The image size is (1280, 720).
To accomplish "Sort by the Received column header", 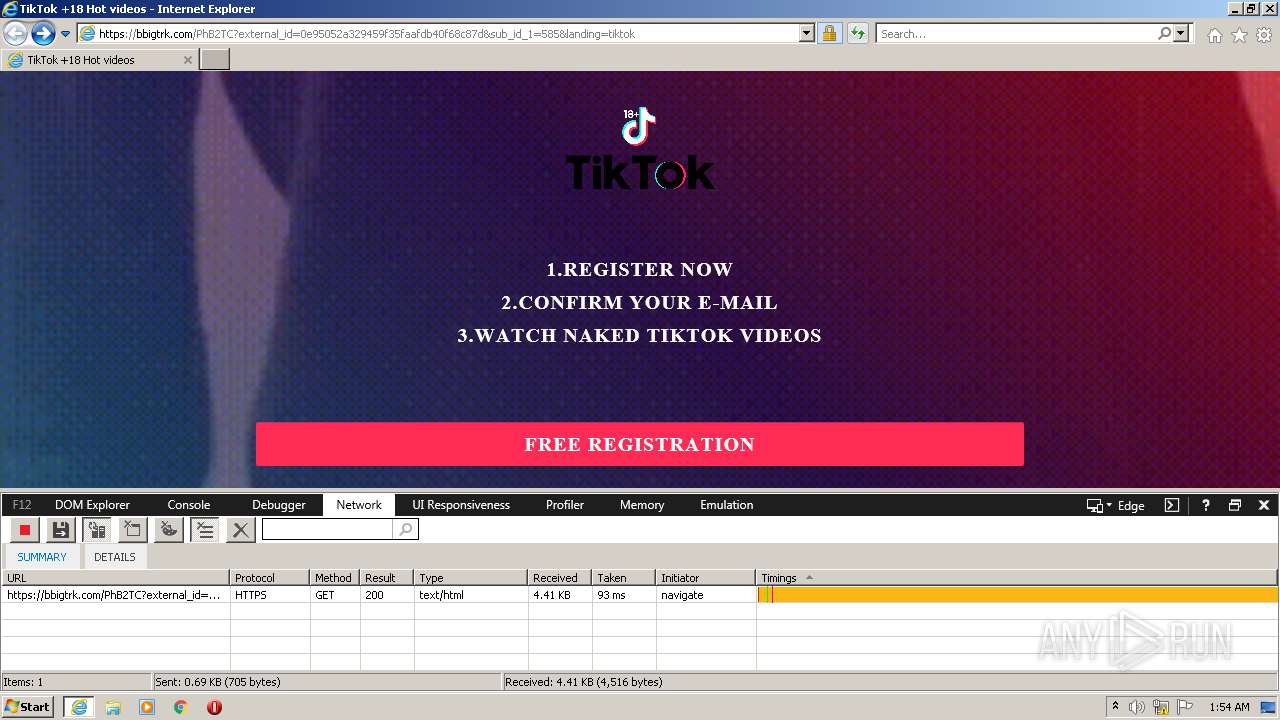I will [x=560, y=578].
